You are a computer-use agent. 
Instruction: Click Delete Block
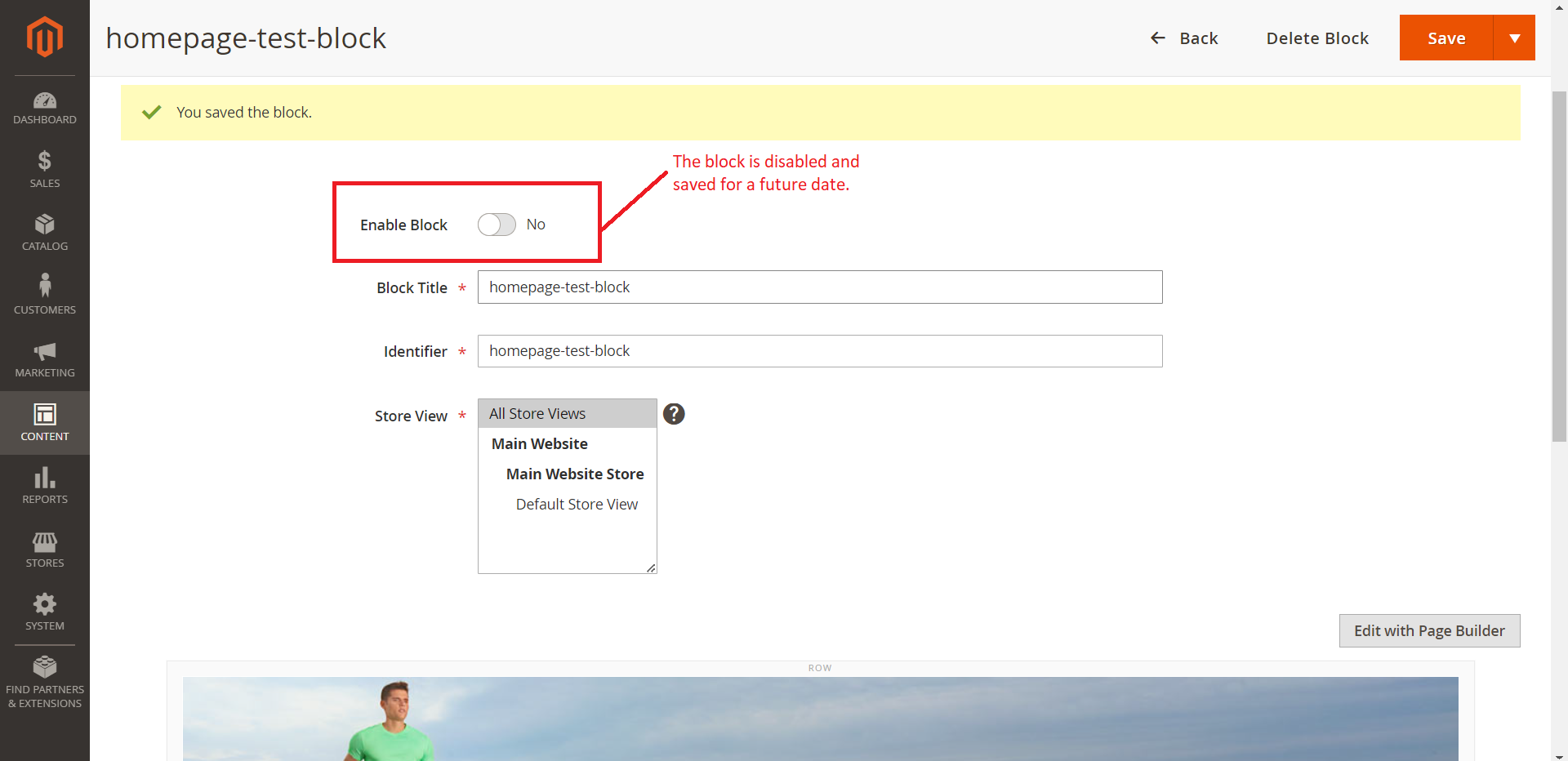pos(1316,38)
